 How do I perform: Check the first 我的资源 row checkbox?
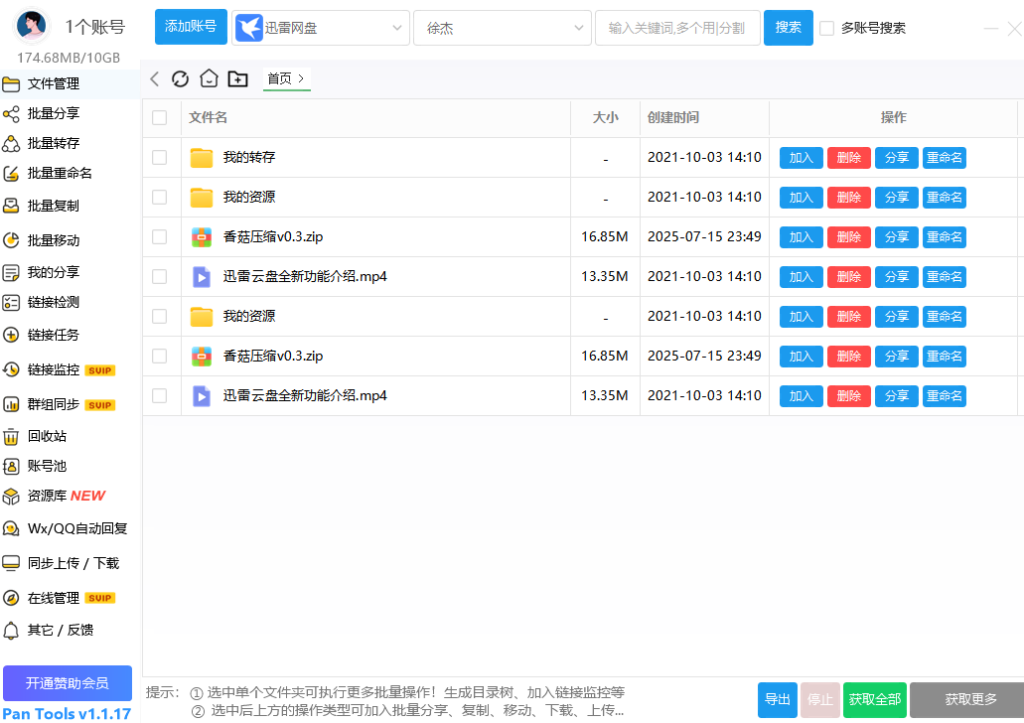[x=159, y=197]
